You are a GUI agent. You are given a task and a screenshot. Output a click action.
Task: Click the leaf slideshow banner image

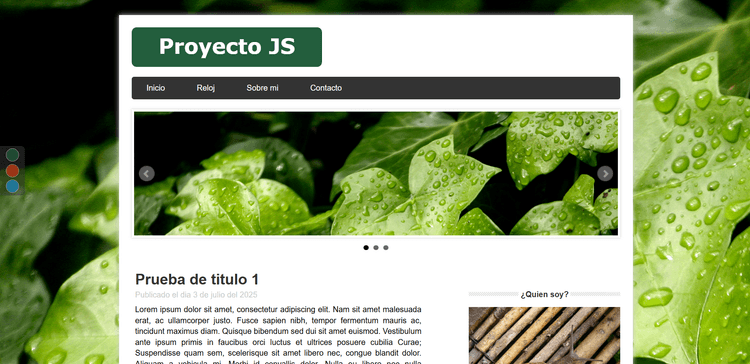click(x=376, y=173)
